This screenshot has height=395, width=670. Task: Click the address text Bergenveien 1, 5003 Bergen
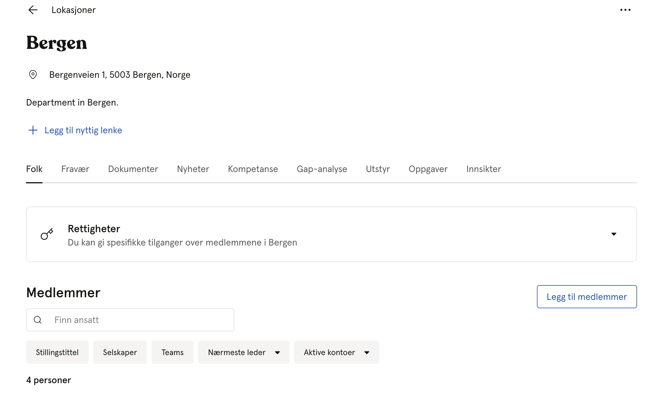(120, 75)
